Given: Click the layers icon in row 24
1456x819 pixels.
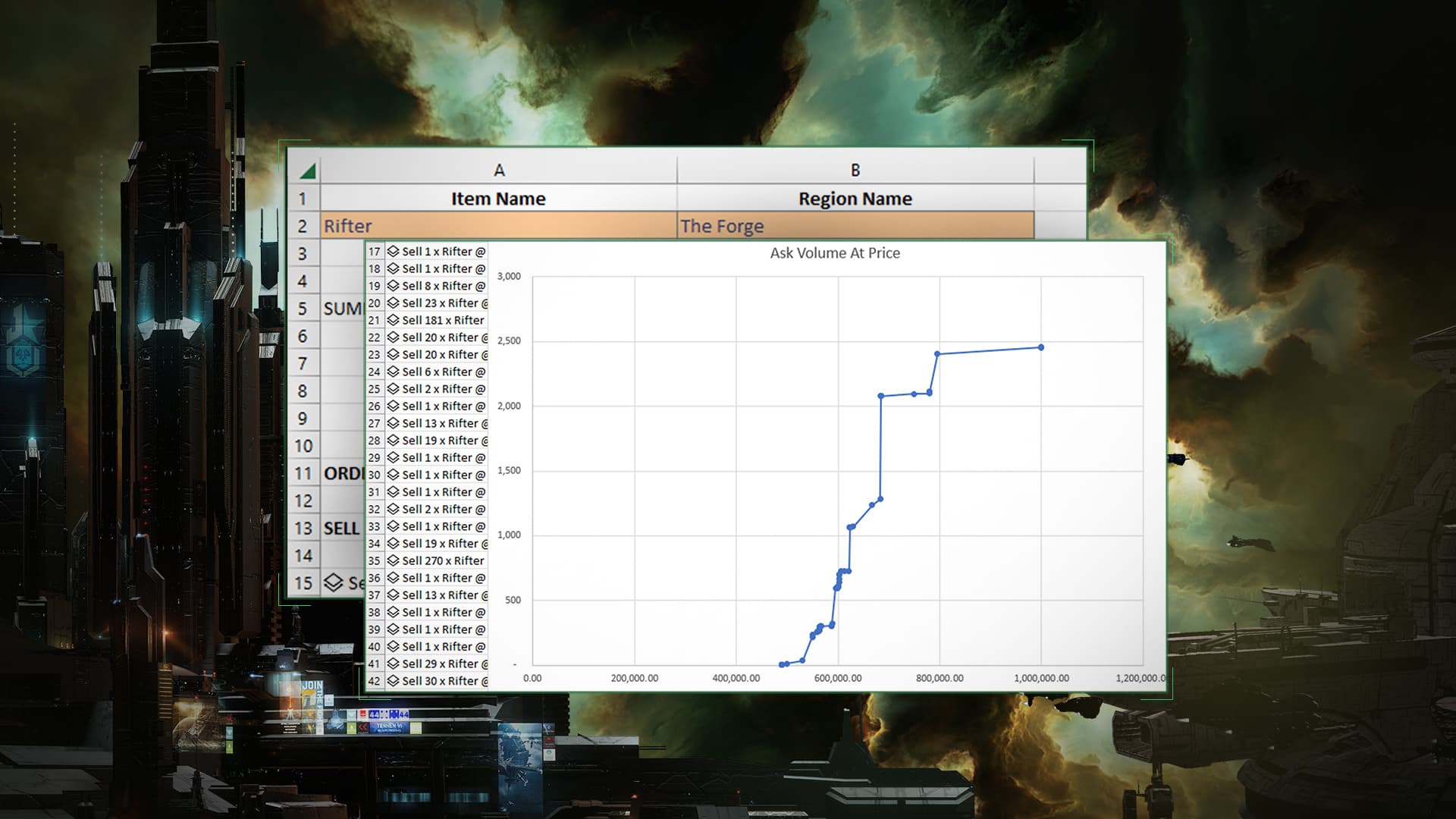Looking at the screenshot, I should (x=393, y=372).
